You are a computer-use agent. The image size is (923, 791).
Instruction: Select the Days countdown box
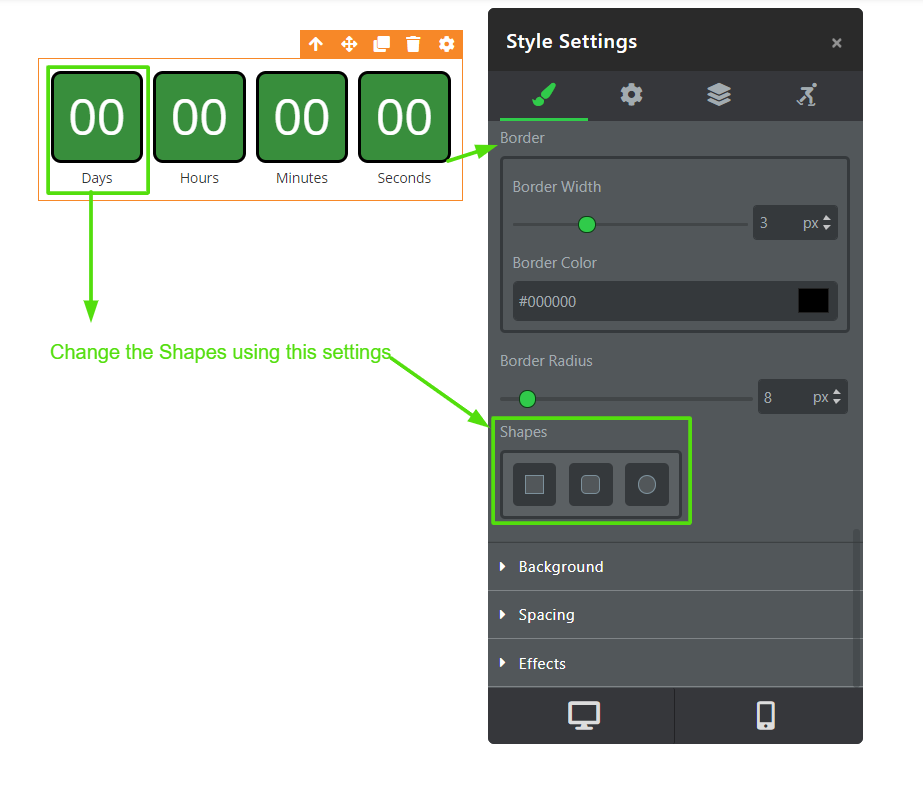click(x=97, y=117)
